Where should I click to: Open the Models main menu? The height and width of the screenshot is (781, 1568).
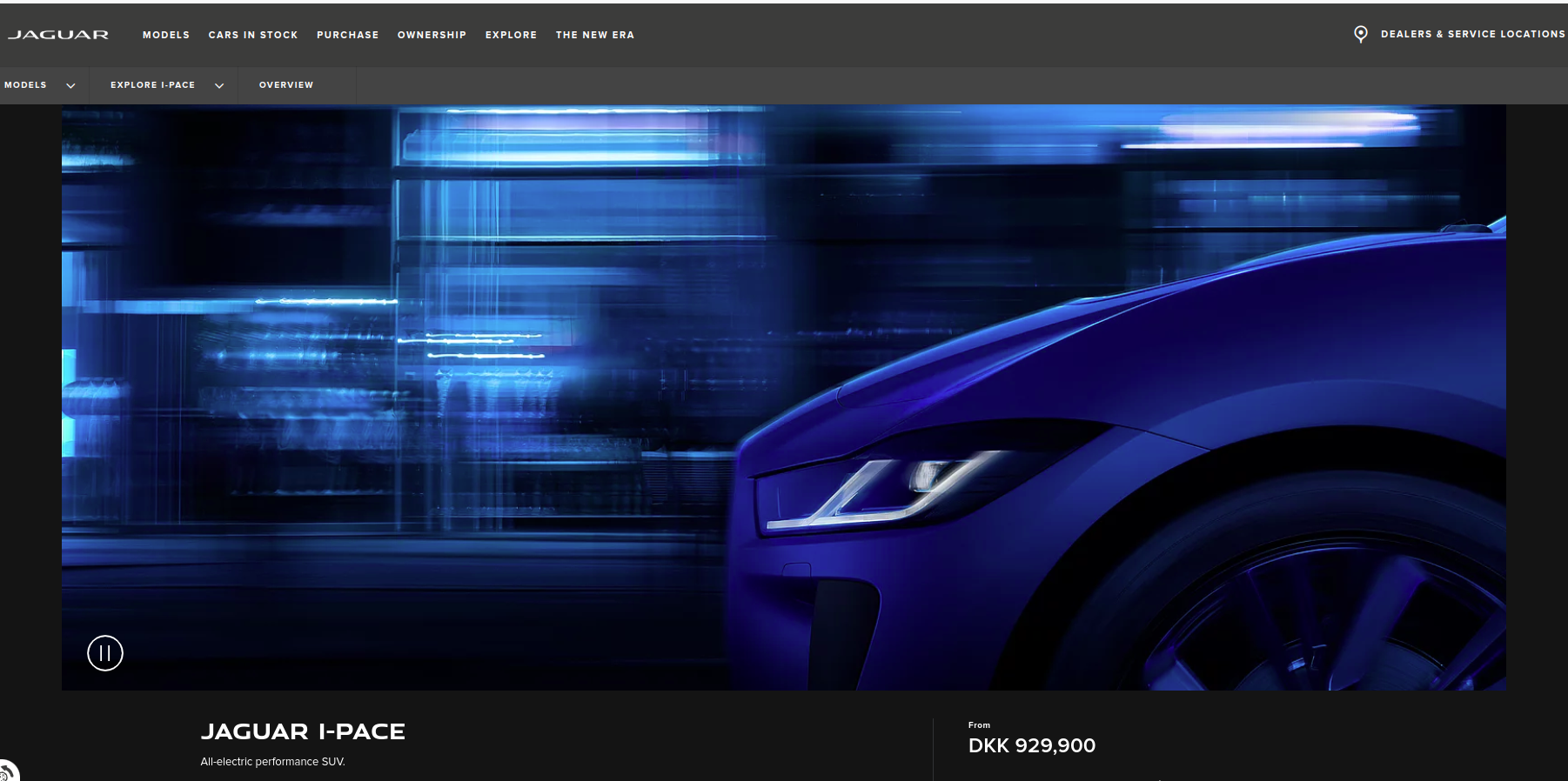click(166, 35)
